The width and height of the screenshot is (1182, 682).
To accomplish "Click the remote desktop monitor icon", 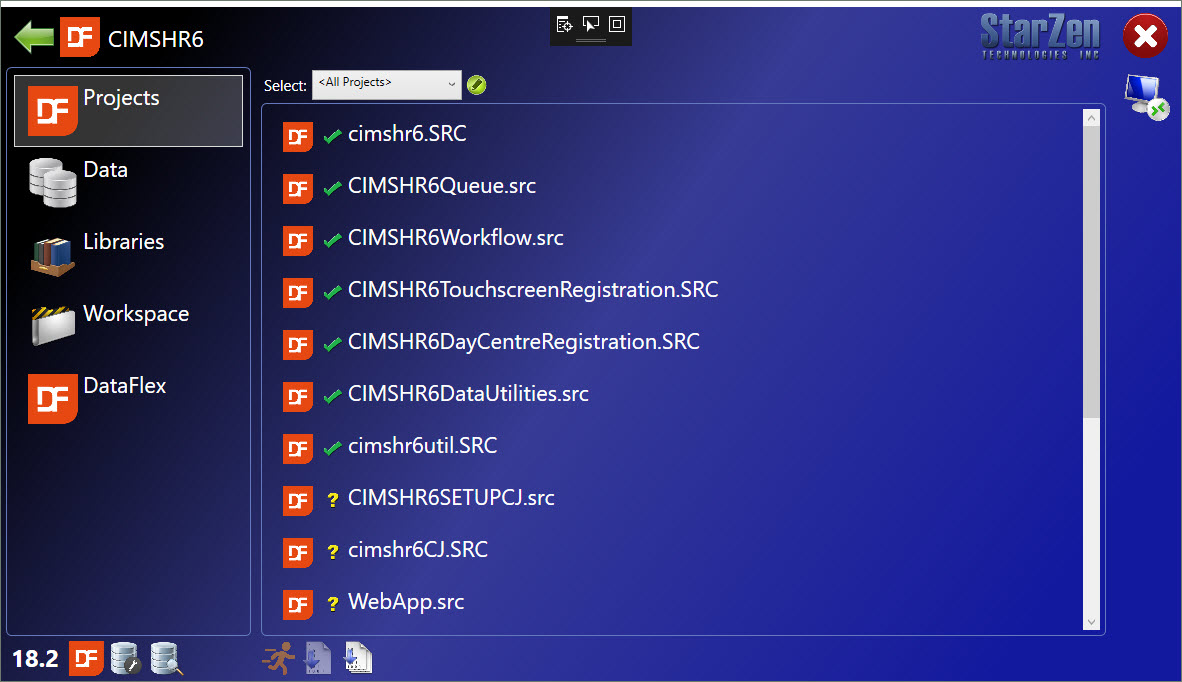I will (x=1146, y=96).
